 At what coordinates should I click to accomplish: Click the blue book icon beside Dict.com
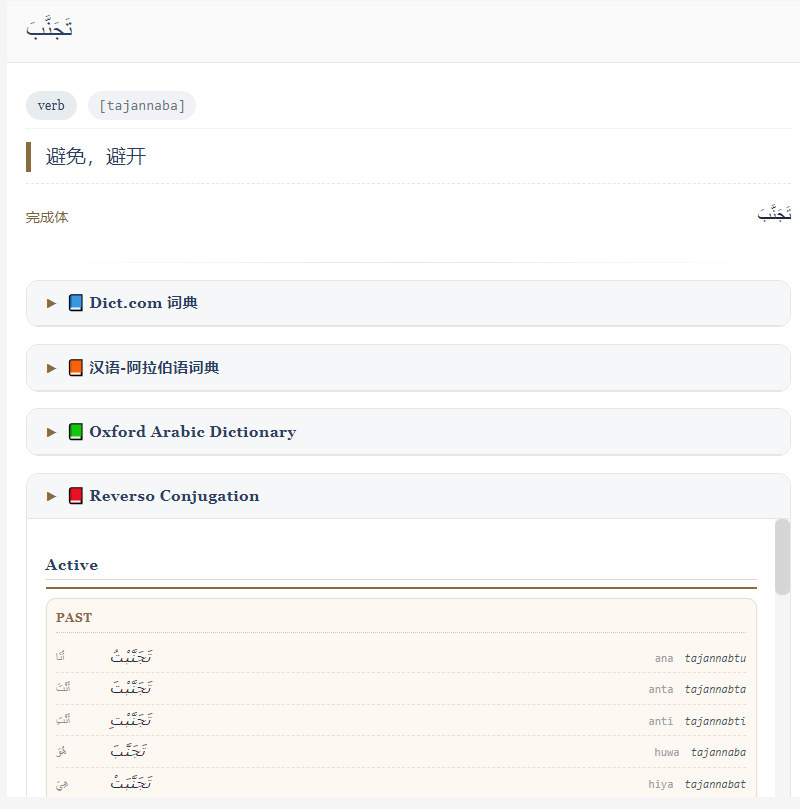click(x=75, y=303)
